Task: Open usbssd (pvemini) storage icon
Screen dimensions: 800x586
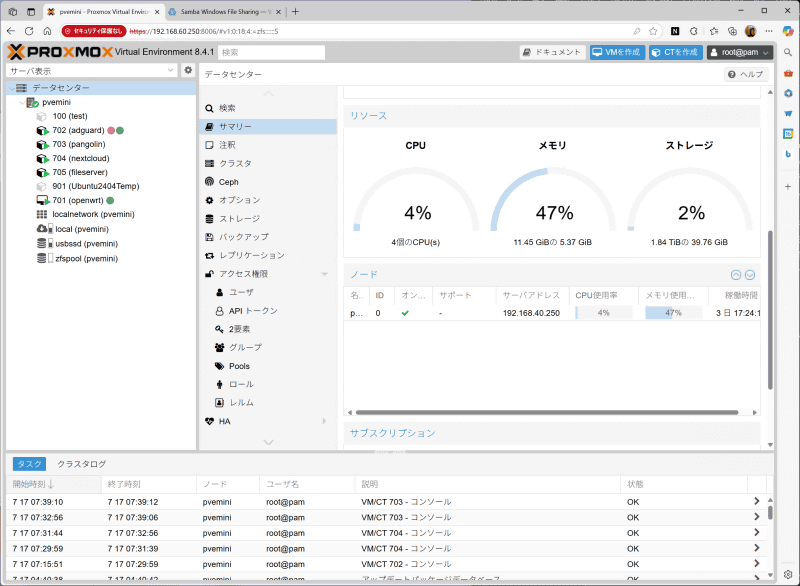Action: pos(44,244)
